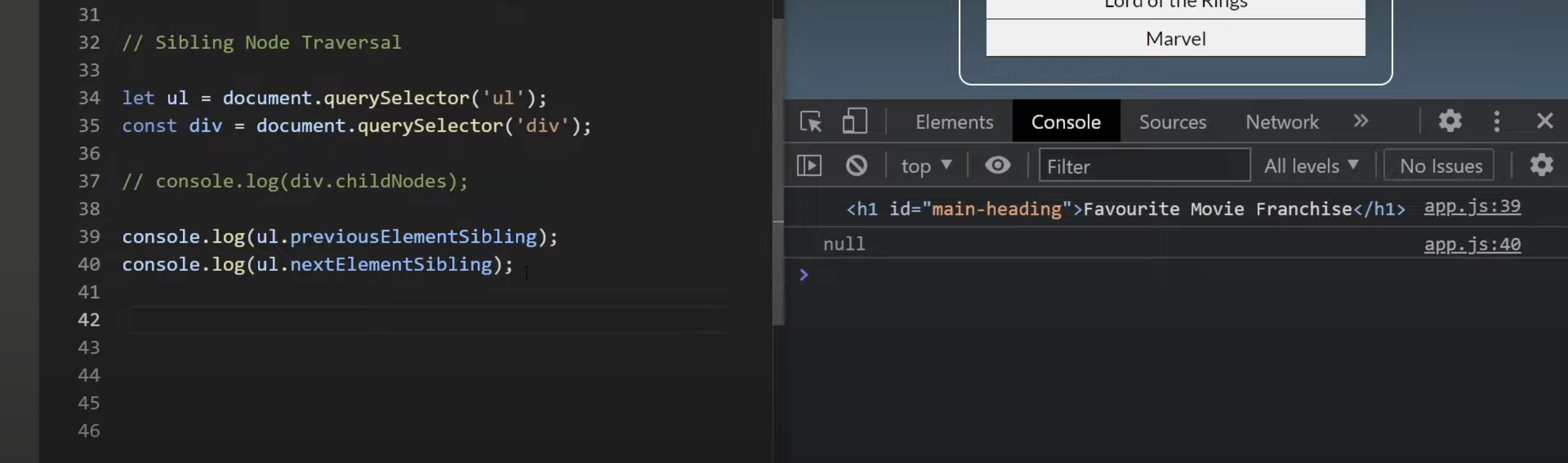Viewport: 1568px width, 463px height.
Task: Switch to the Elements tab
Action: [x=954, y=122]
